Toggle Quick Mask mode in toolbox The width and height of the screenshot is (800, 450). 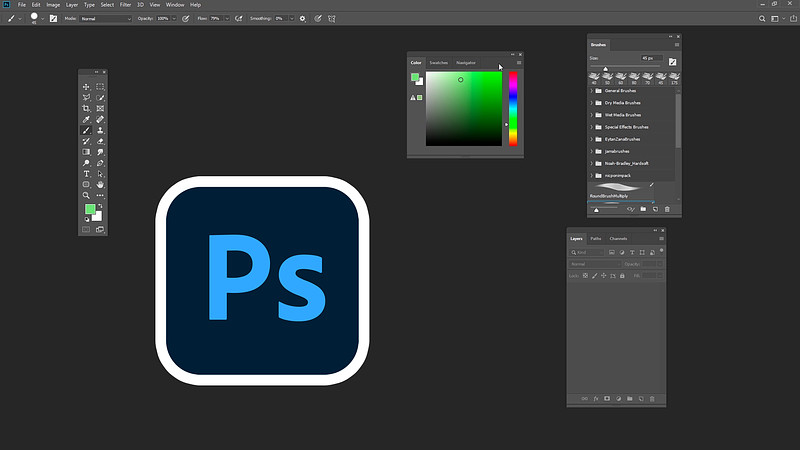pyautogui.click(x=86, y=230)
